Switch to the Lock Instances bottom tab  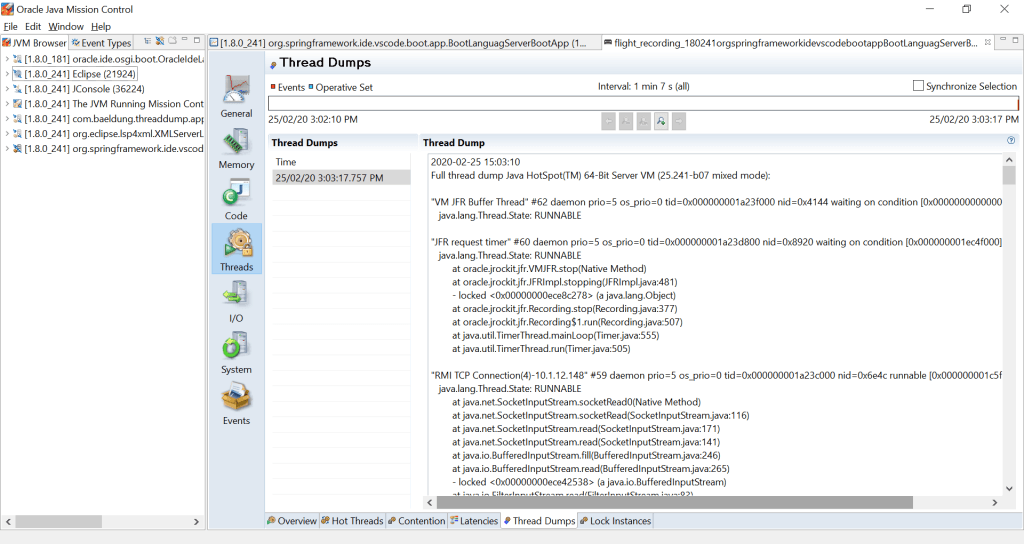tap(616, 520)
